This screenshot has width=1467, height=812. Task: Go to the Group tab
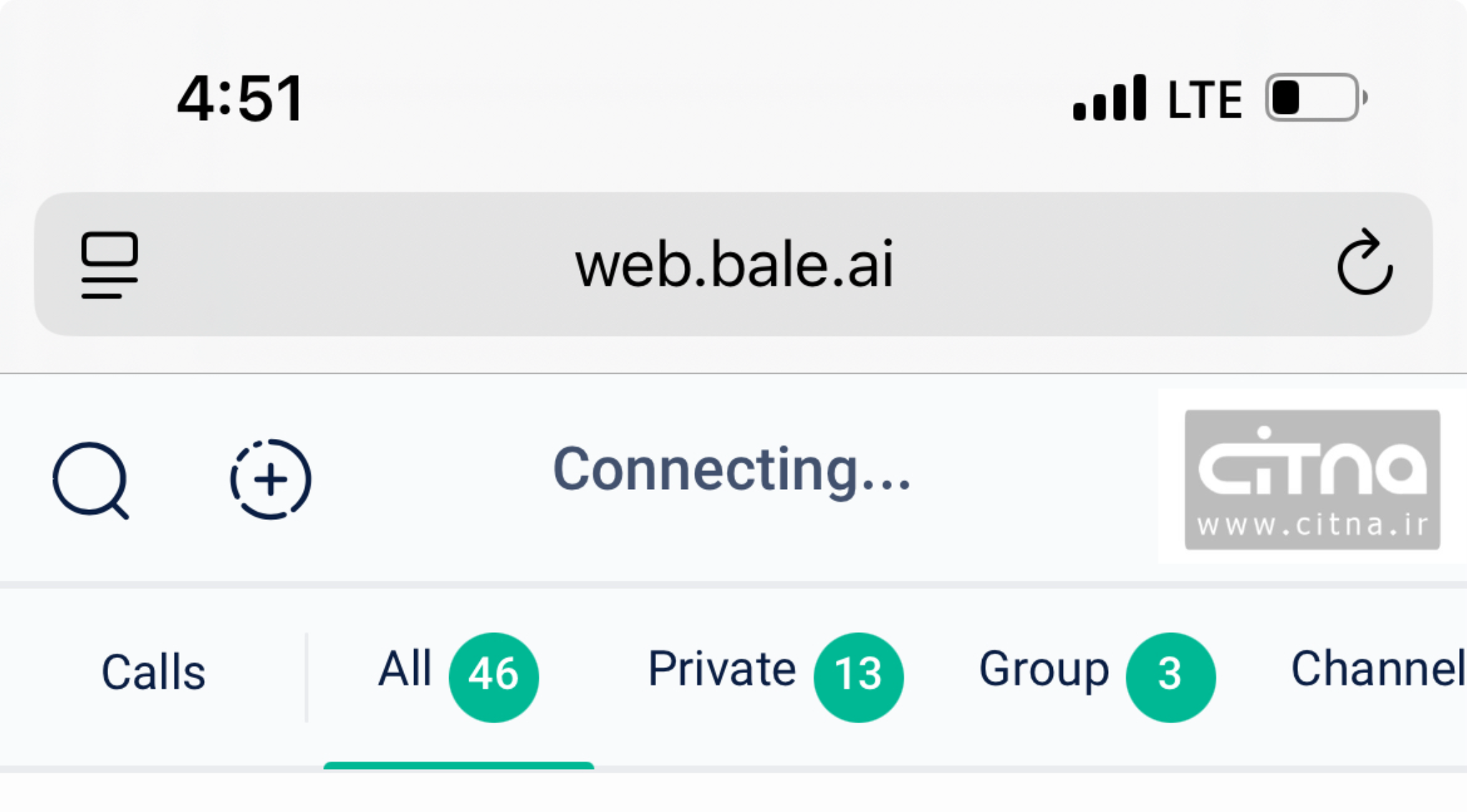[1044, 670]
